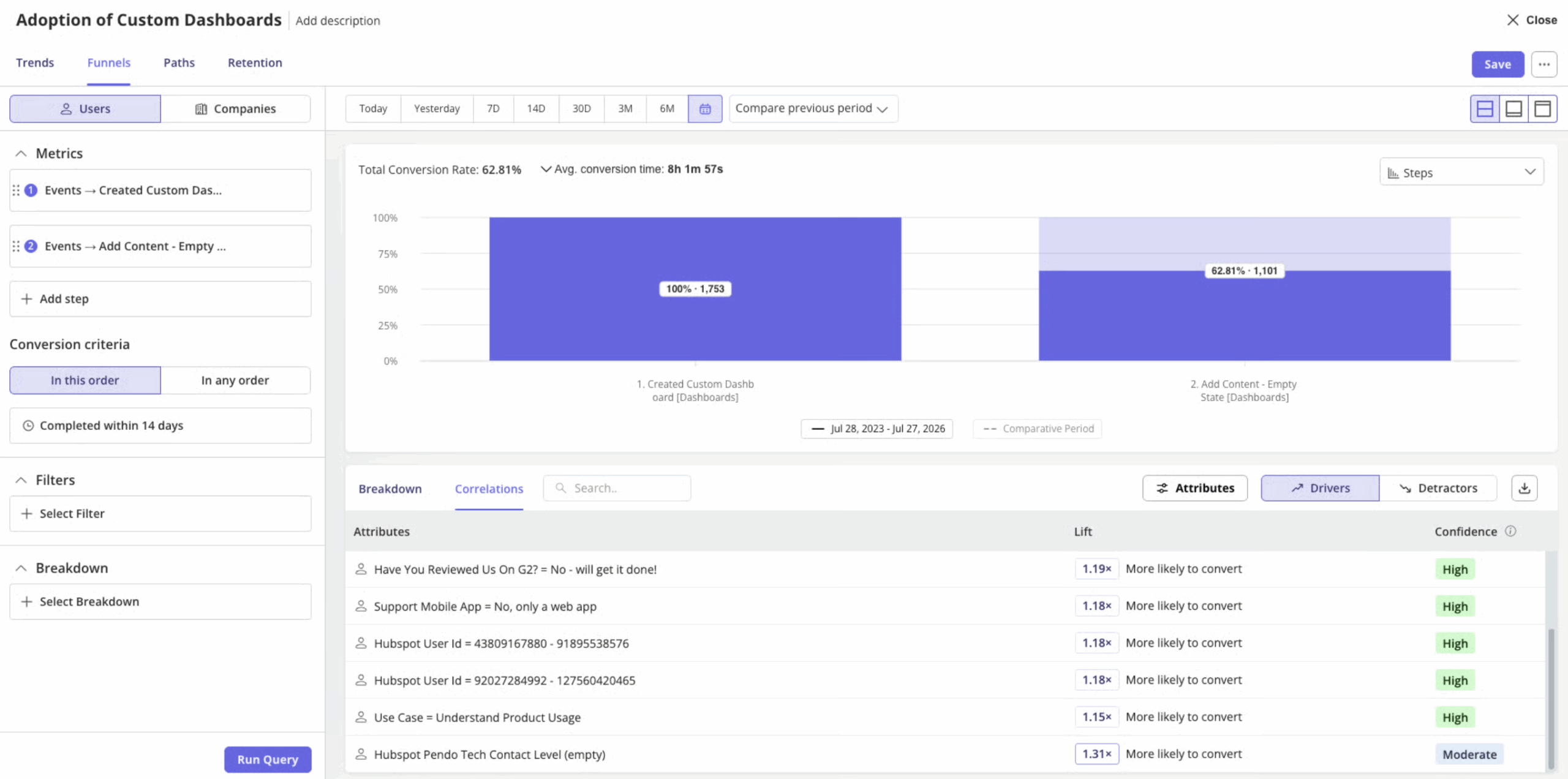Viewport: 1568px width, 779px height.
Task: Choose In this order conversion criteria
Action: (85, 380)
